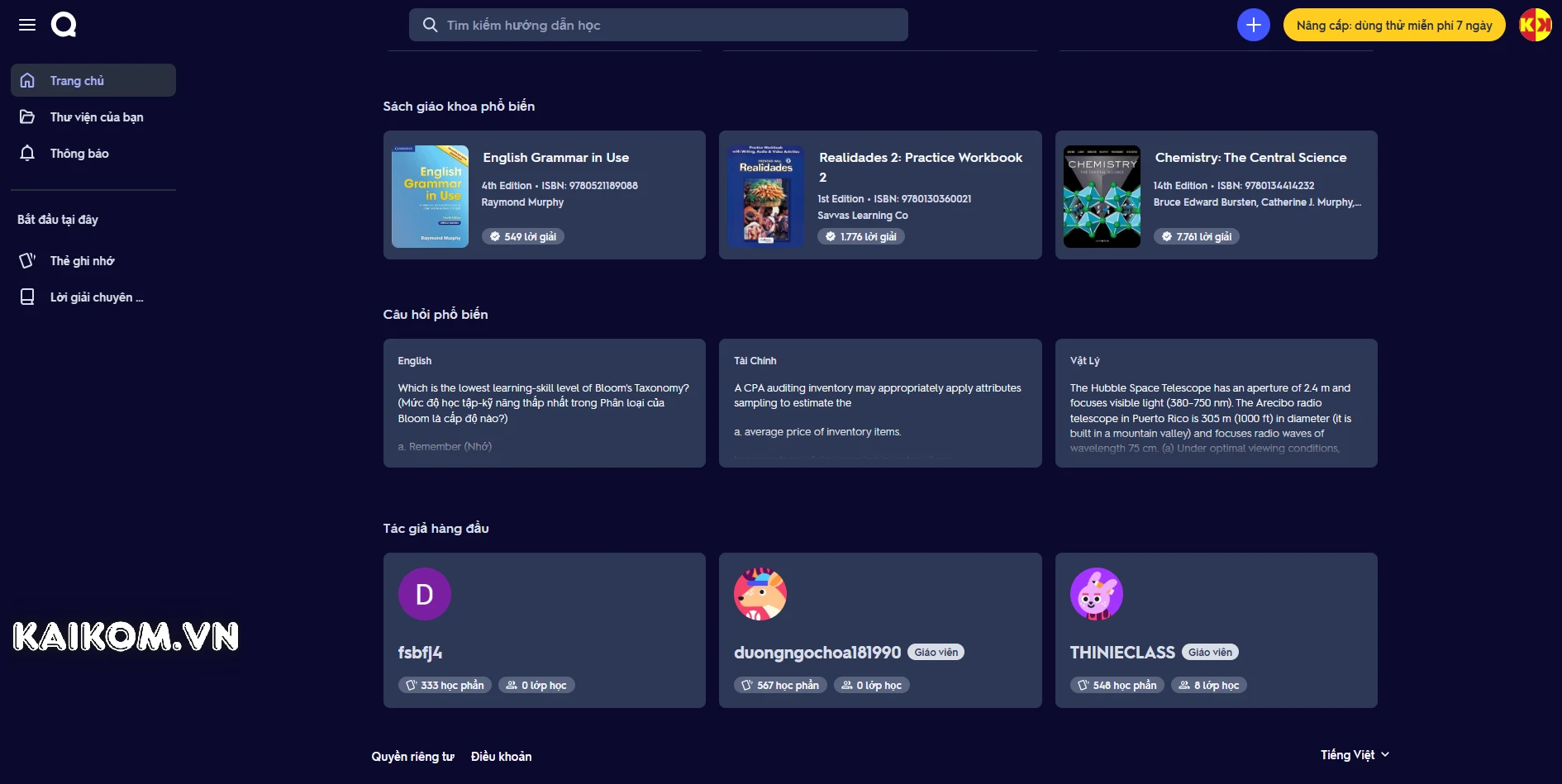Viewport: 1562px width, 784px height.
Task: Open Thư viện của bạn folder
Action: [x=96, y=117]
